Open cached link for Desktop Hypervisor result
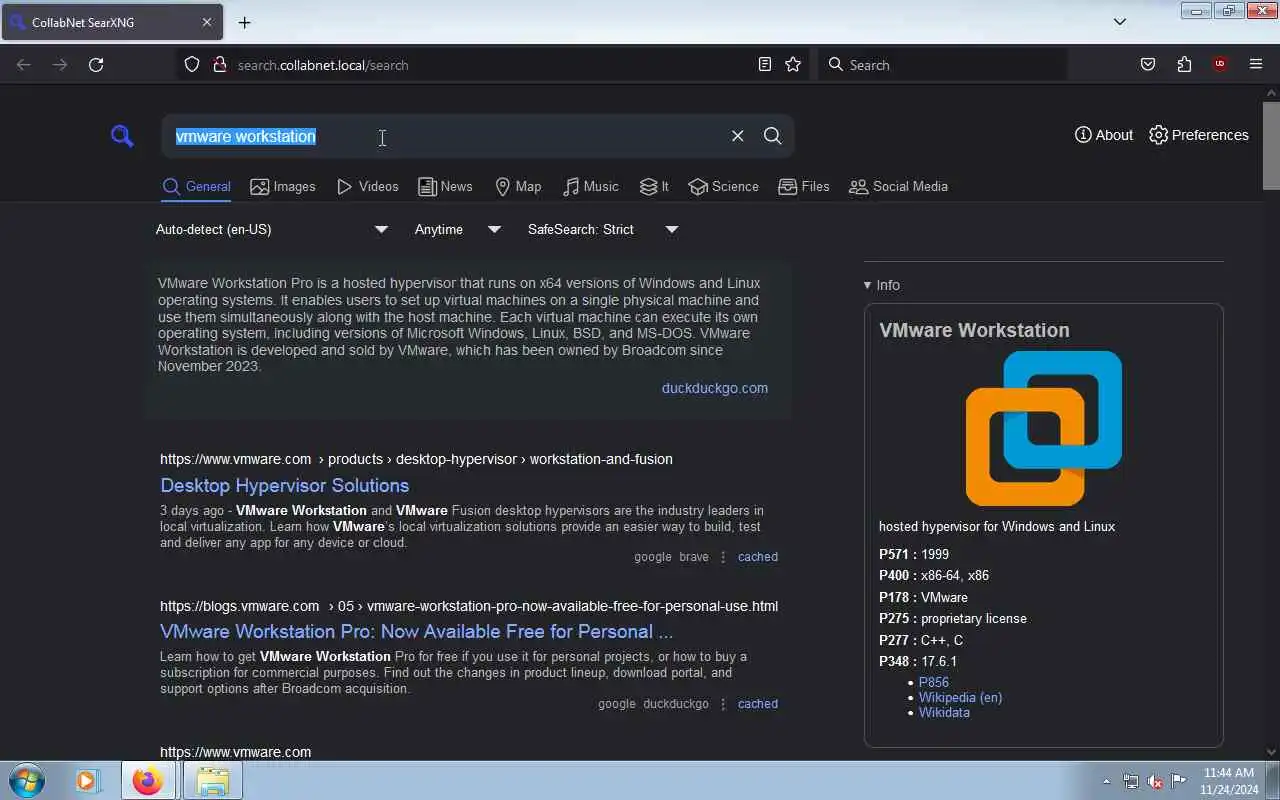The image size is (1280, 800). pos(758,557)
